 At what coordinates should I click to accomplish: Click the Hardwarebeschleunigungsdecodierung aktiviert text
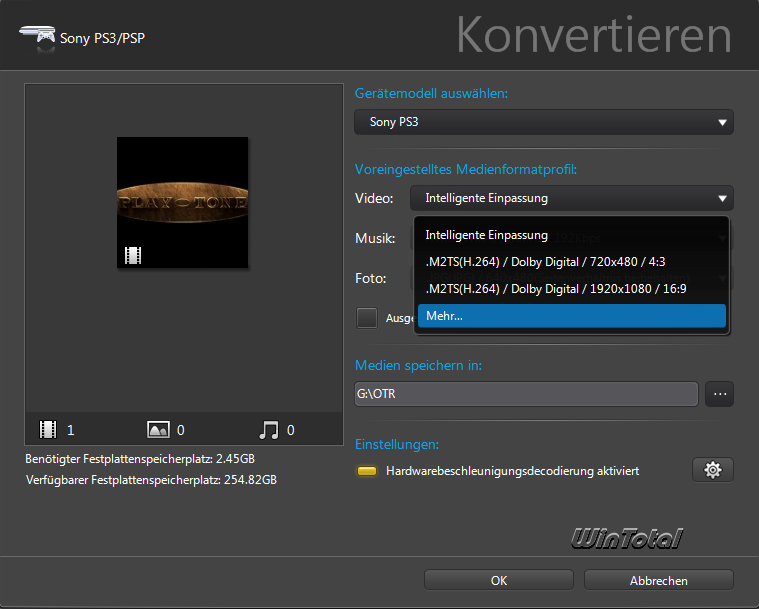click(x=513, y=471)
